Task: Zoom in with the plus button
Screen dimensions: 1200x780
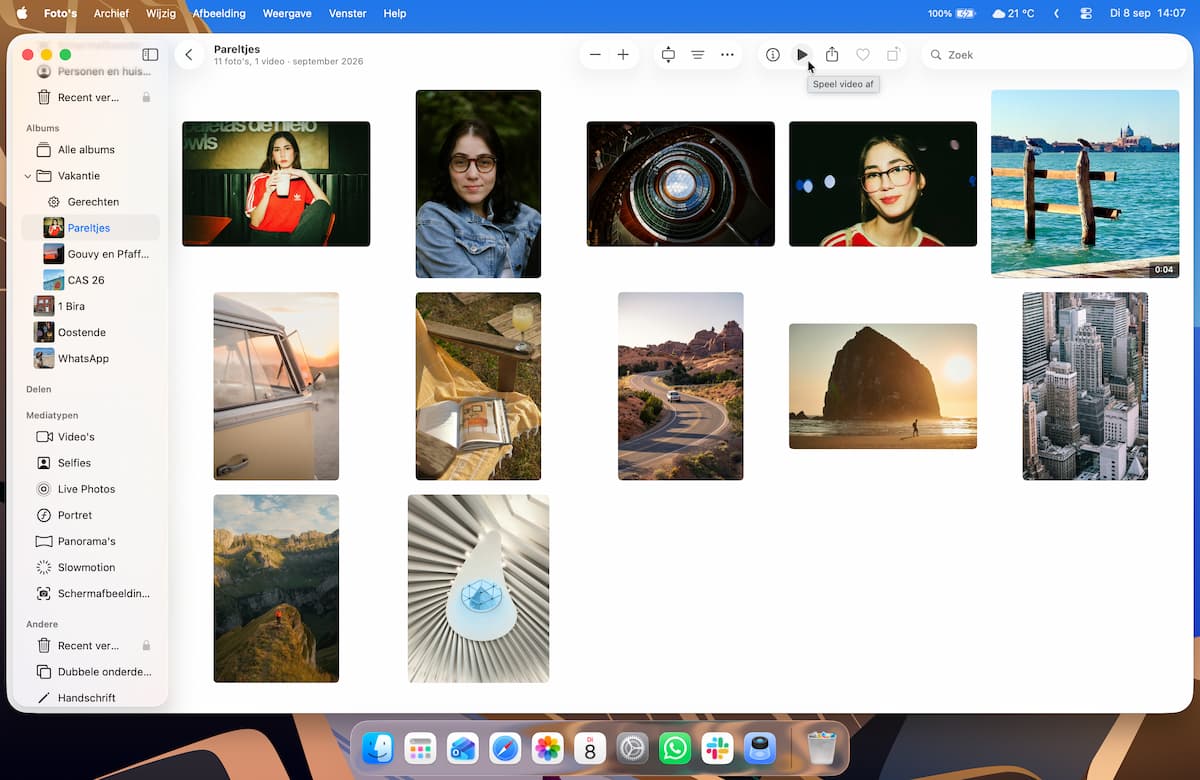Action: (623, 55)
